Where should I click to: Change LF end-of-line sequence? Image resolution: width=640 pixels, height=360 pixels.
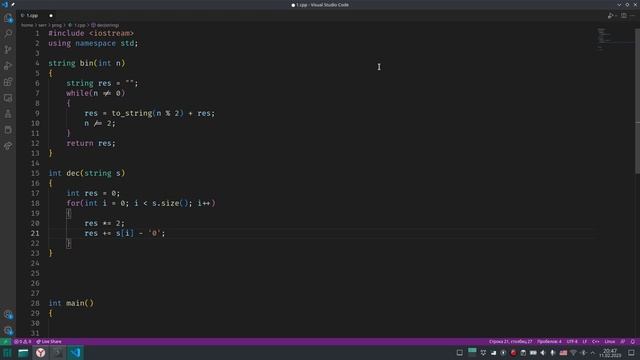(584, 342)
